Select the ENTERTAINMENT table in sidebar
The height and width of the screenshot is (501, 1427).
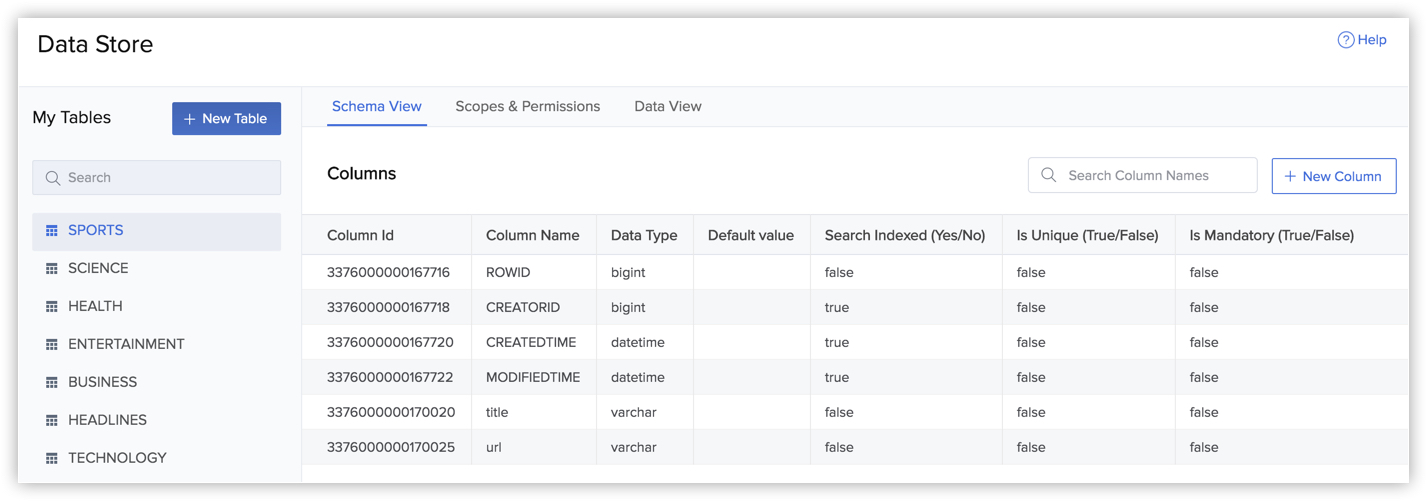click(x=126, y=344)
